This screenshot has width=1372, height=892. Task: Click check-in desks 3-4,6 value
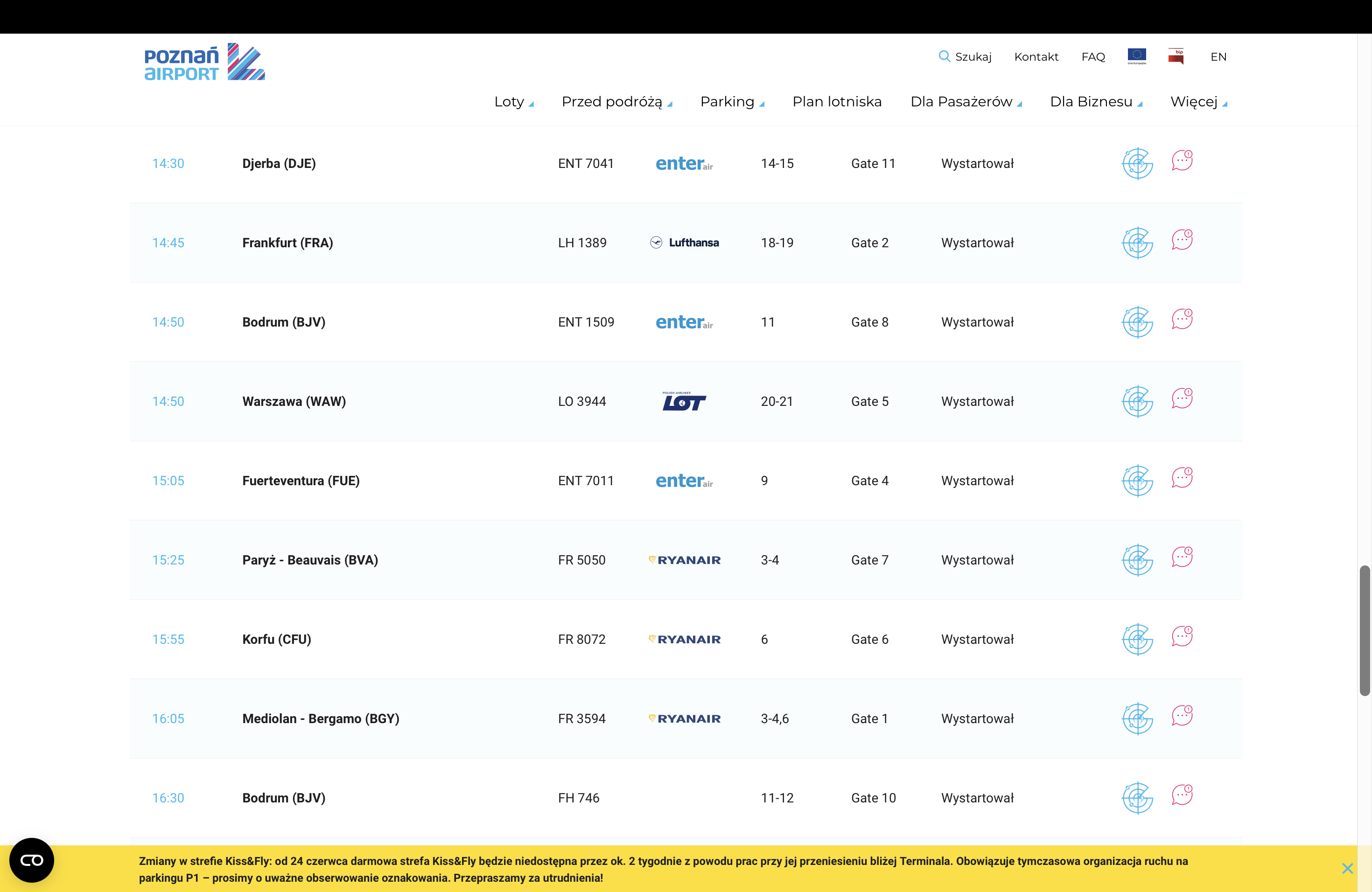pyautogui.click(x=775, y=718)
